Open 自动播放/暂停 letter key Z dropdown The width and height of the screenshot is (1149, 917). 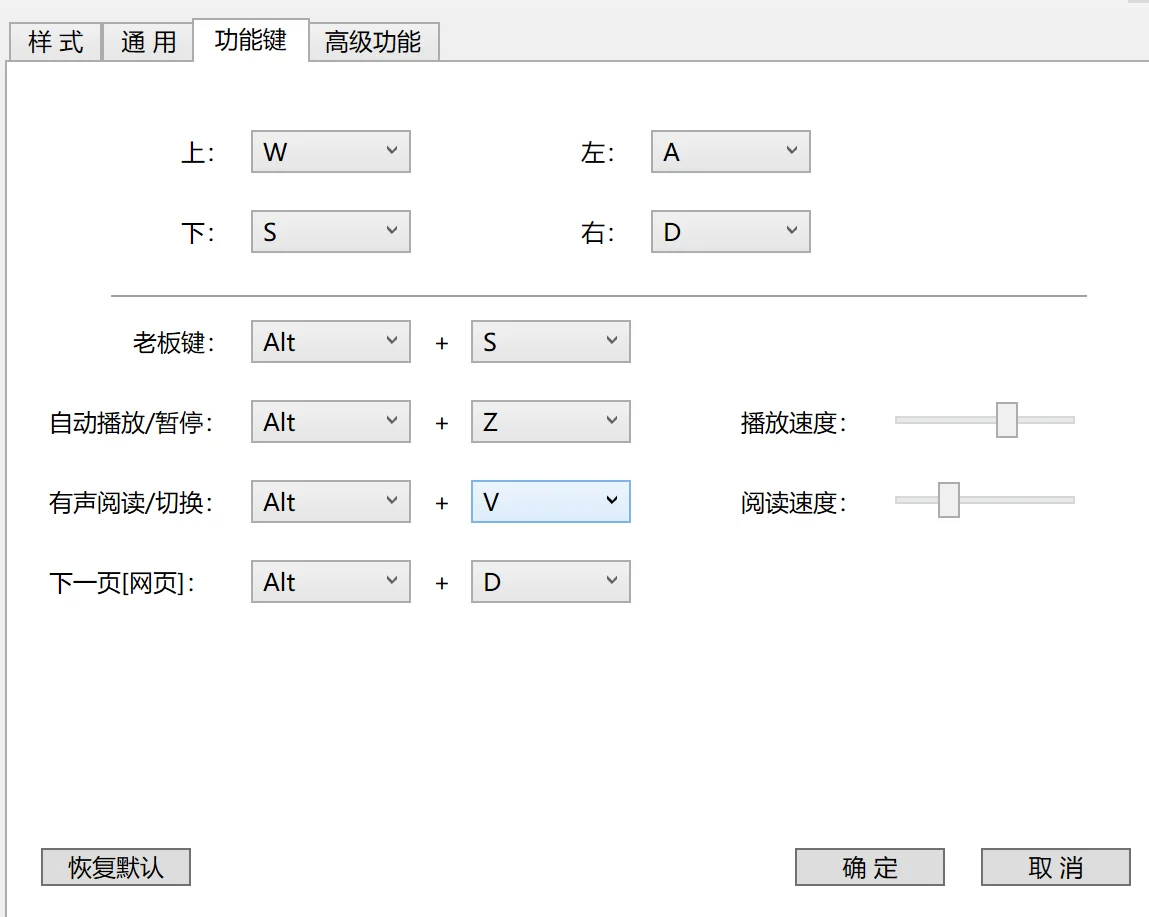click(x=550, y=422)
